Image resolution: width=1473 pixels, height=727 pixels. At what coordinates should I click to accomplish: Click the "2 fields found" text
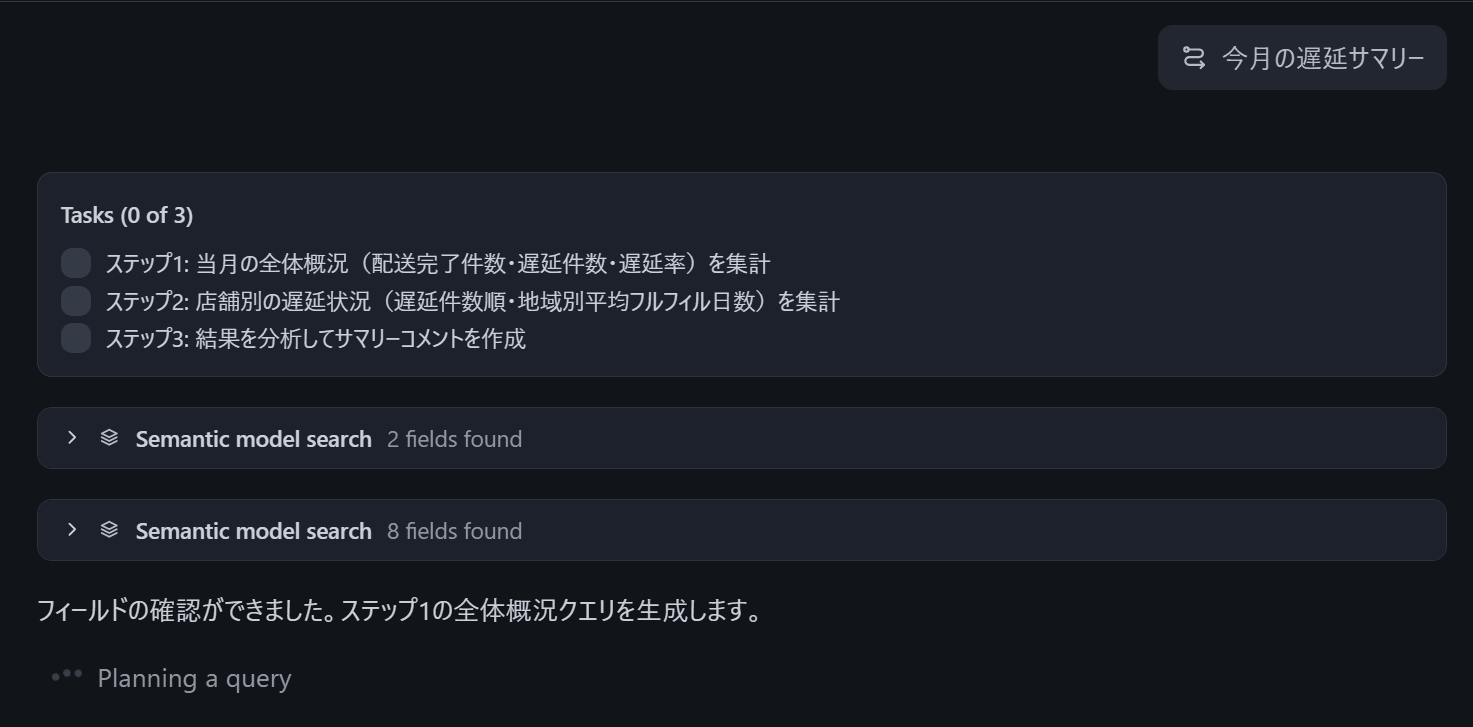click(x=454, y=439)
